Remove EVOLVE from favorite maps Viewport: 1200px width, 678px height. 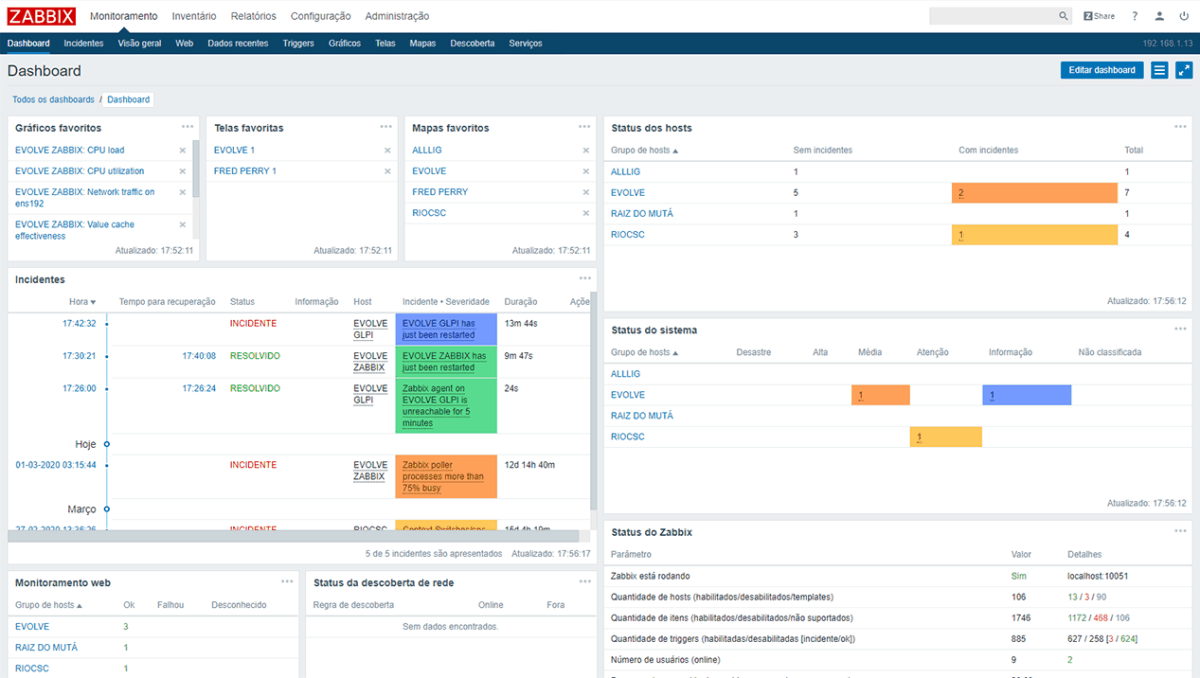[x=586, y=171]
